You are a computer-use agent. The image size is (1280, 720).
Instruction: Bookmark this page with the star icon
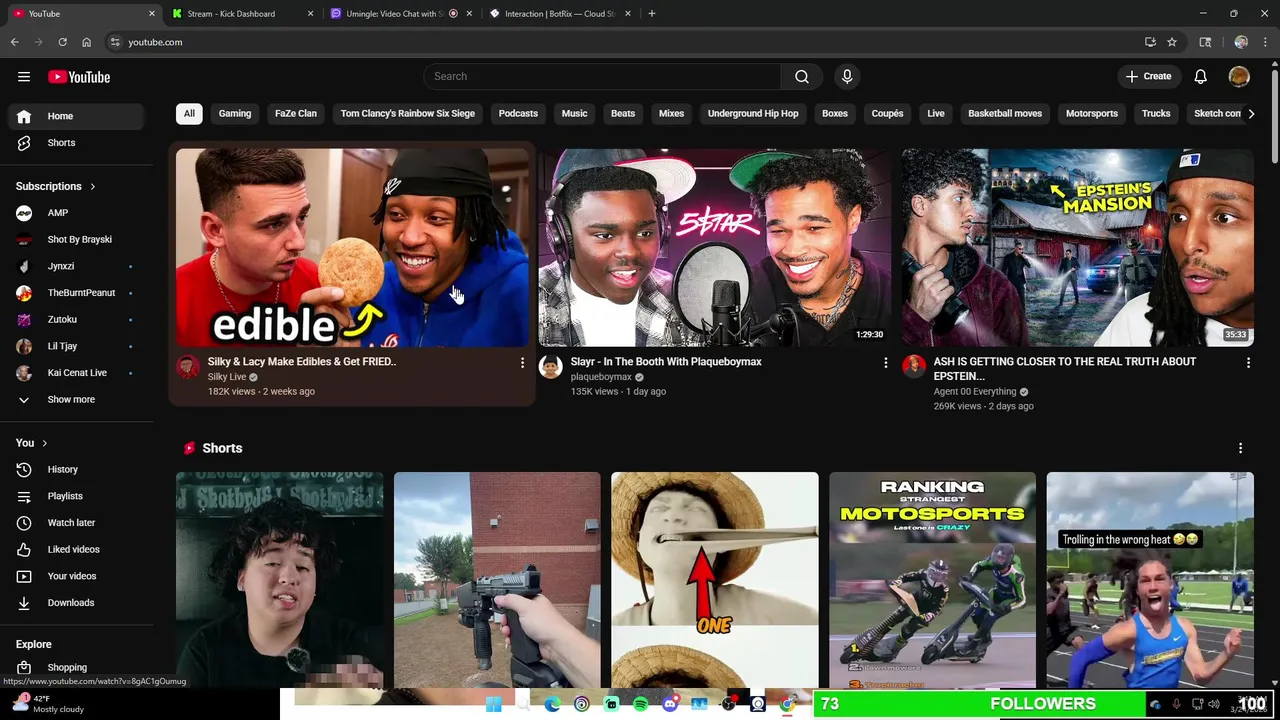1172,42
